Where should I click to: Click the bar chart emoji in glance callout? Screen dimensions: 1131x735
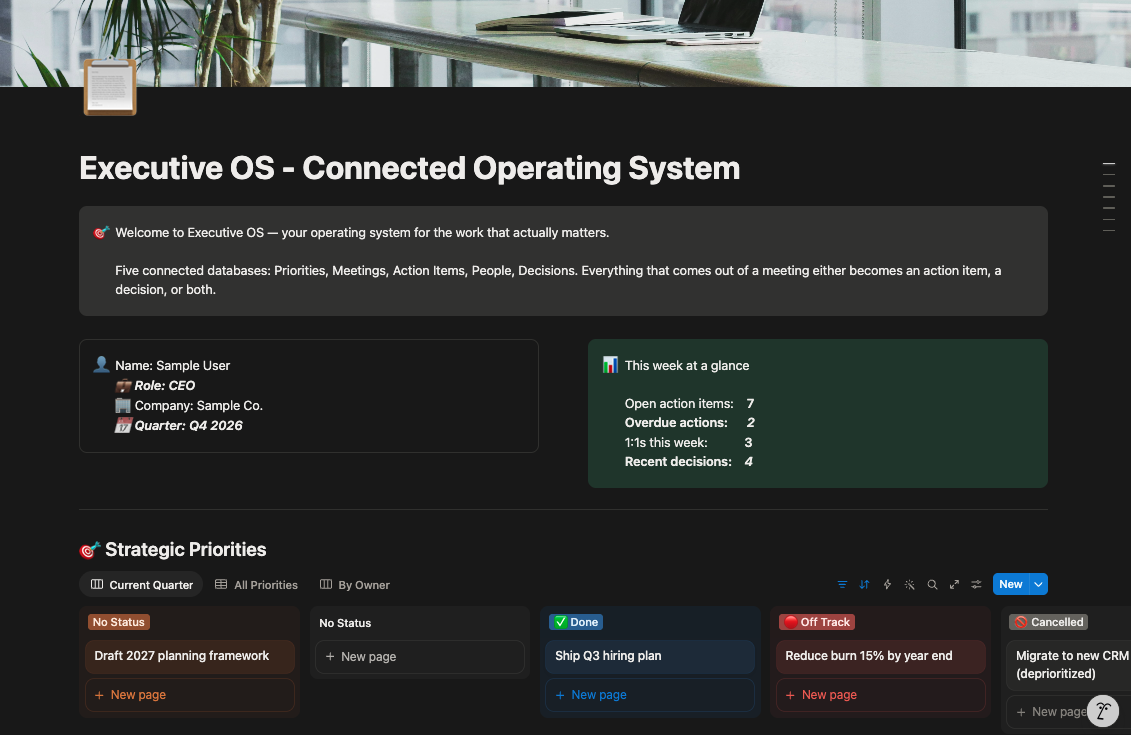coord(610,365)
